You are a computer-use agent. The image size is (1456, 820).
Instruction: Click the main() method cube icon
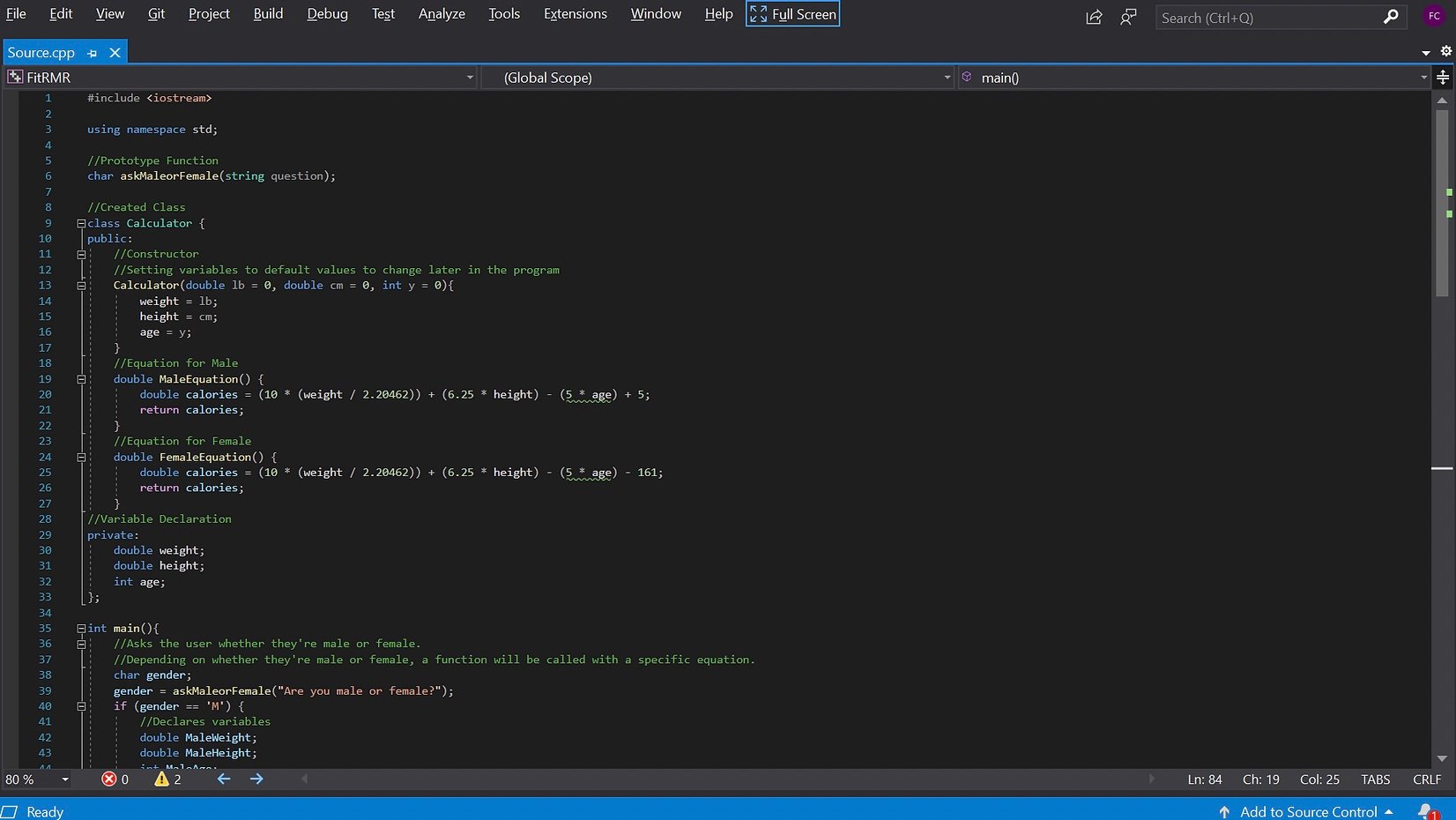tap(967, 78)
